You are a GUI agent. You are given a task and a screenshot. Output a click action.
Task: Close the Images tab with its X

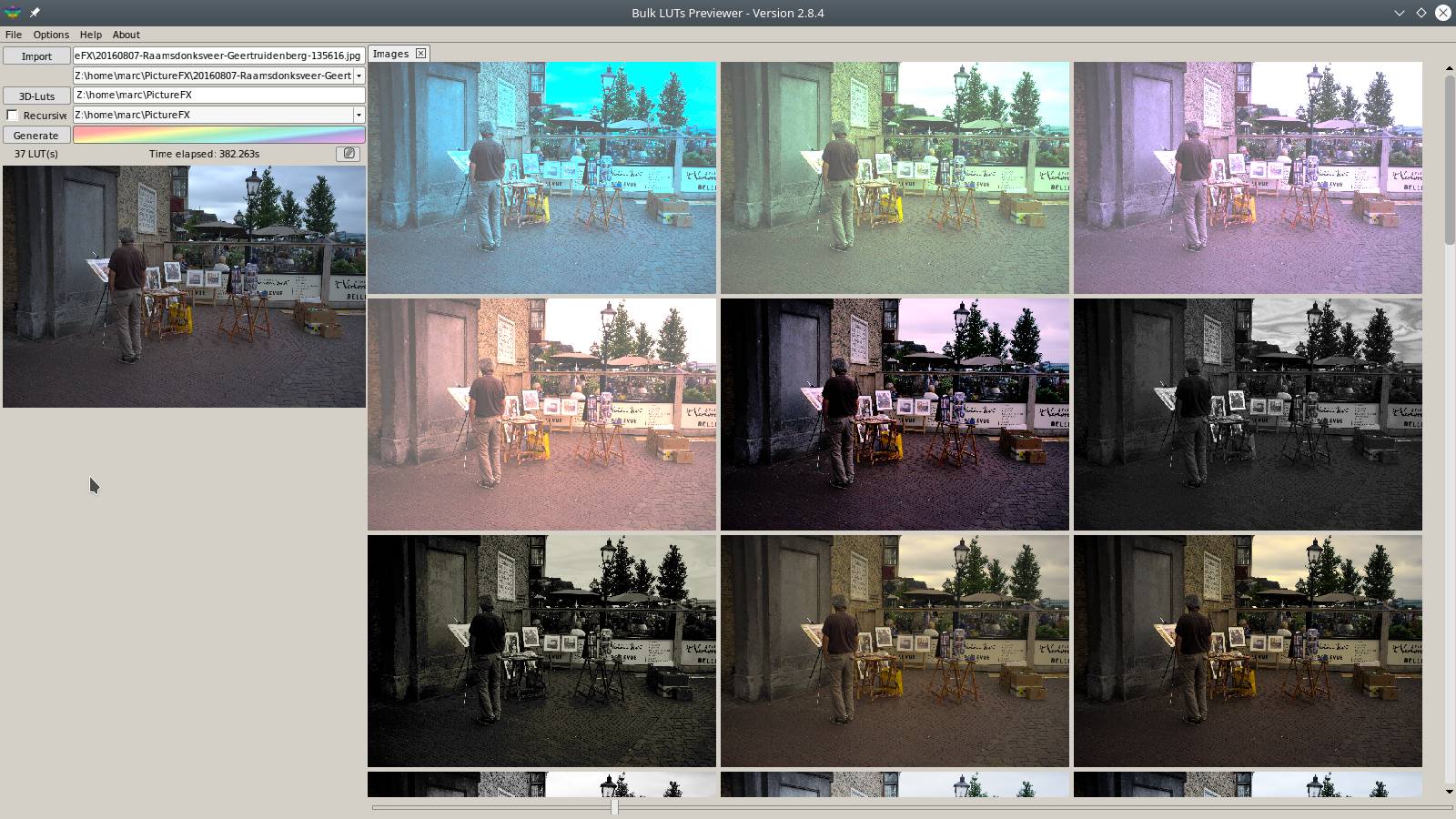point(420,54)
